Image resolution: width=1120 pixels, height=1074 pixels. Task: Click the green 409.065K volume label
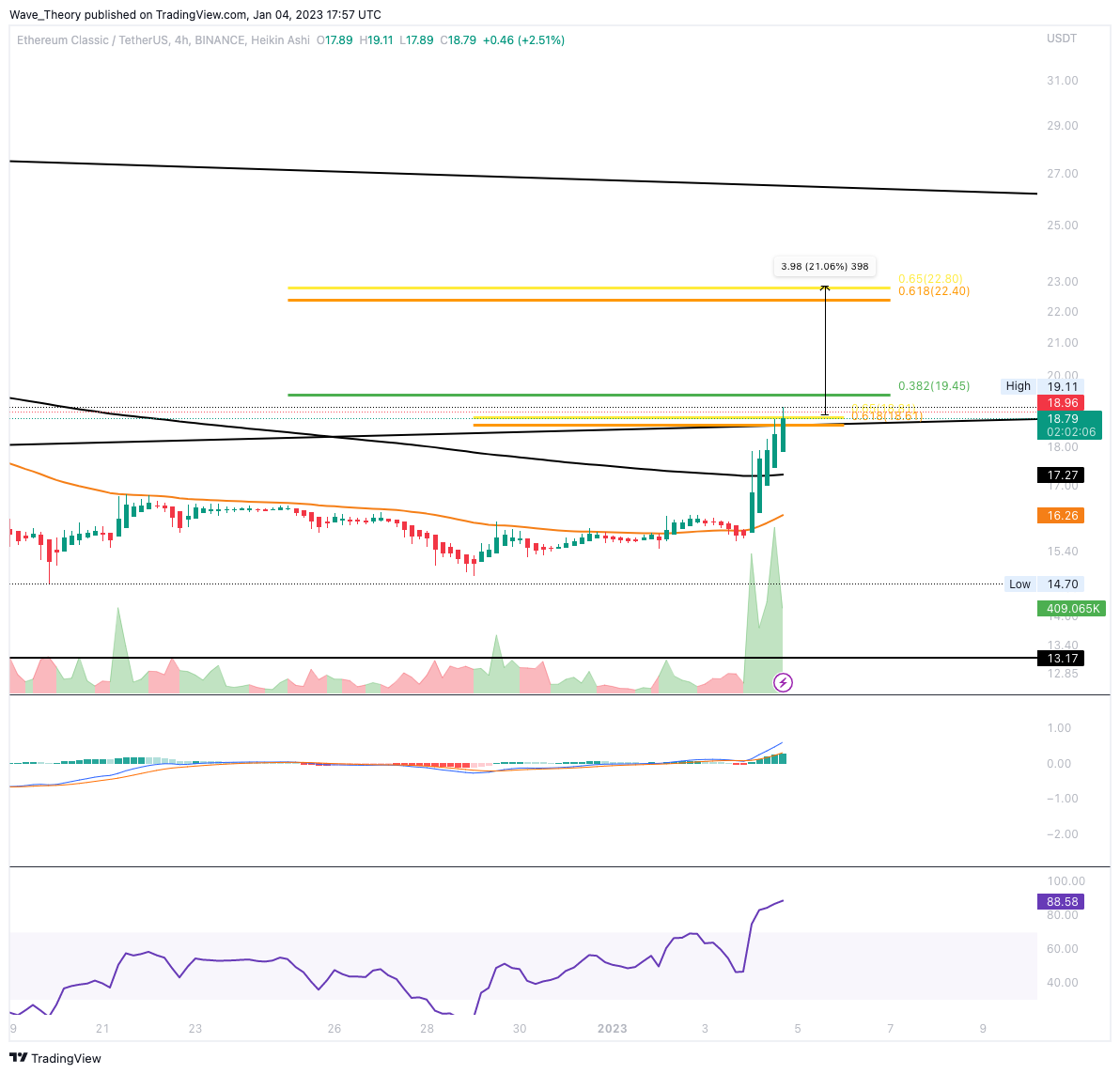(x=1070, y=608)
